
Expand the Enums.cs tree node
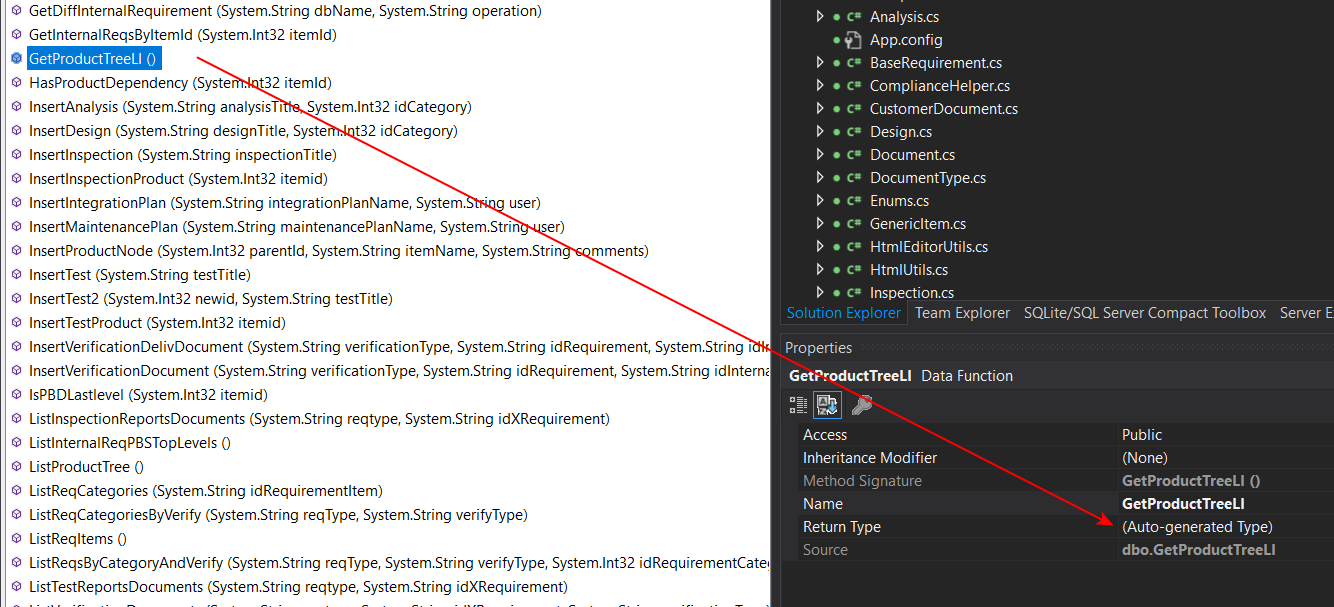(820, 200)
